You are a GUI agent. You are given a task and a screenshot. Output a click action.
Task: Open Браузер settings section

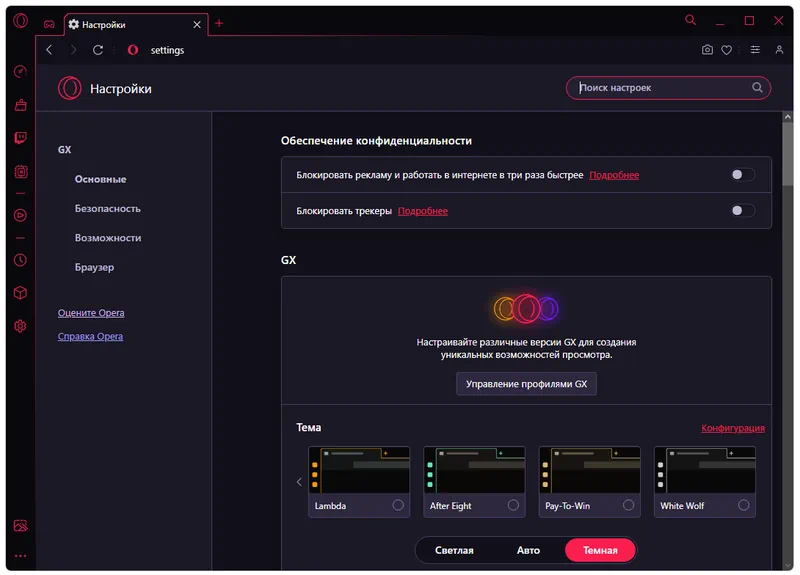coord(94,267)
